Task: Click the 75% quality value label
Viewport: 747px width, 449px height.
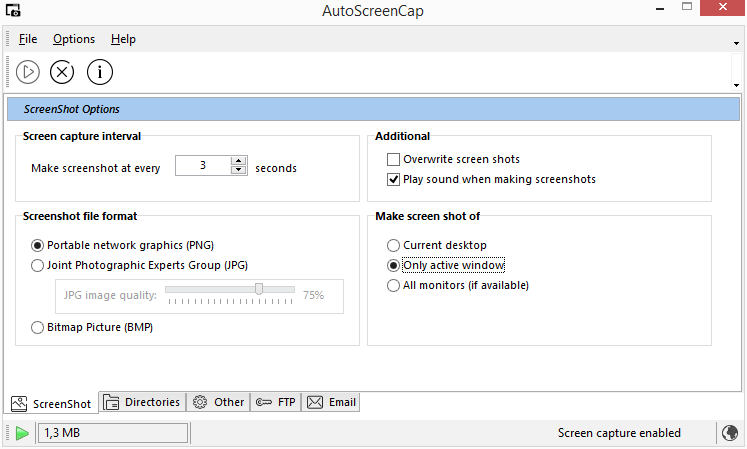Action: (x=313, y=296)
